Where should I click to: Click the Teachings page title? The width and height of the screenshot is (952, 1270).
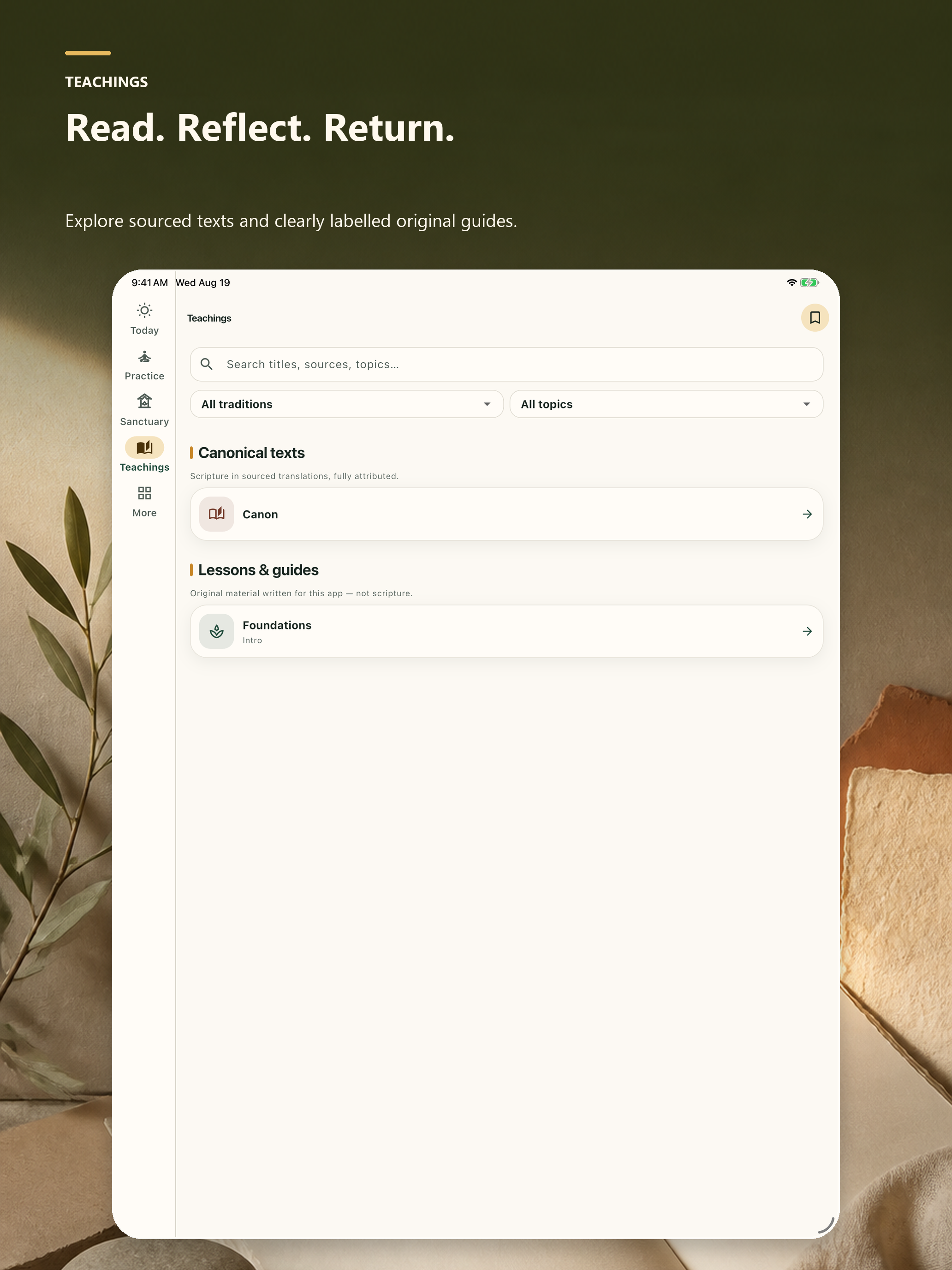(209, 318)
